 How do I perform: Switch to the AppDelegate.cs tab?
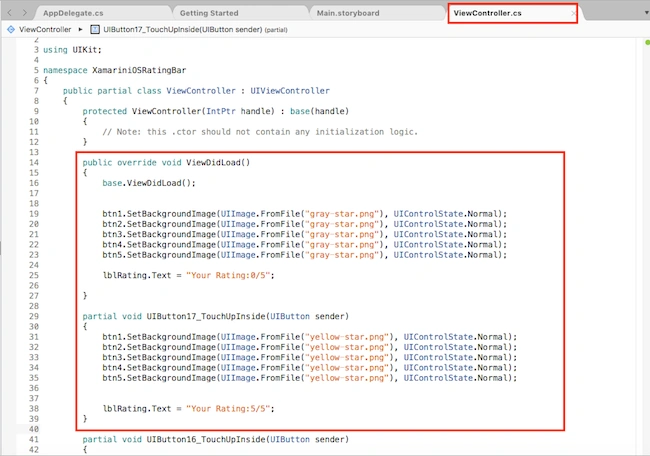pos(73,13)
